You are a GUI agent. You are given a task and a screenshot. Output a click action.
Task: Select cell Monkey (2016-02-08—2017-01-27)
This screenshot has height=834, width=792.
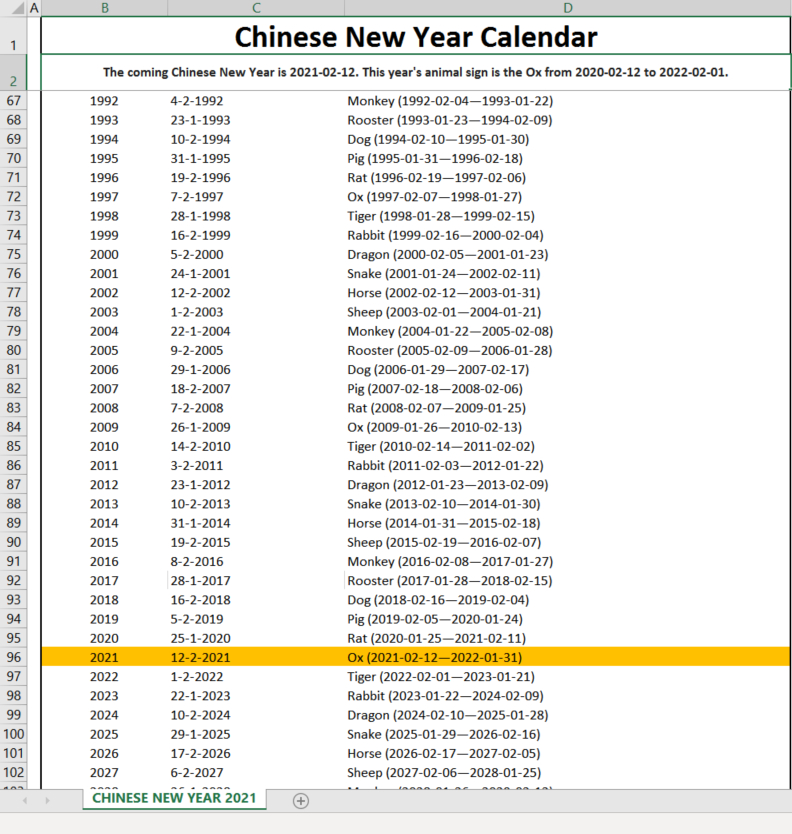coord(568,561)
